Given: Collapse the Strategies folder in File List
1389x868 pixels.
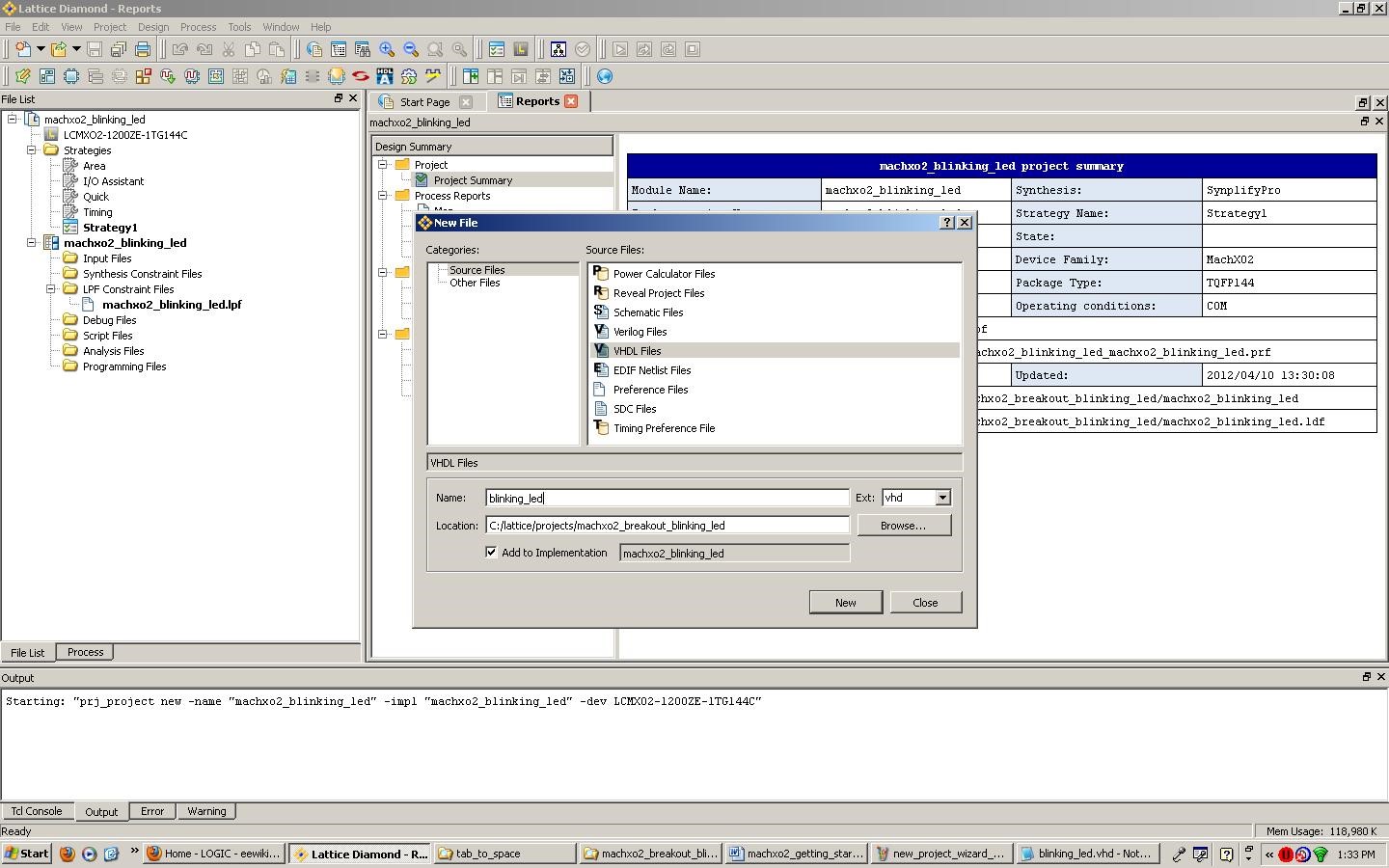Looking at the screenshot, I should pos(32,150).
